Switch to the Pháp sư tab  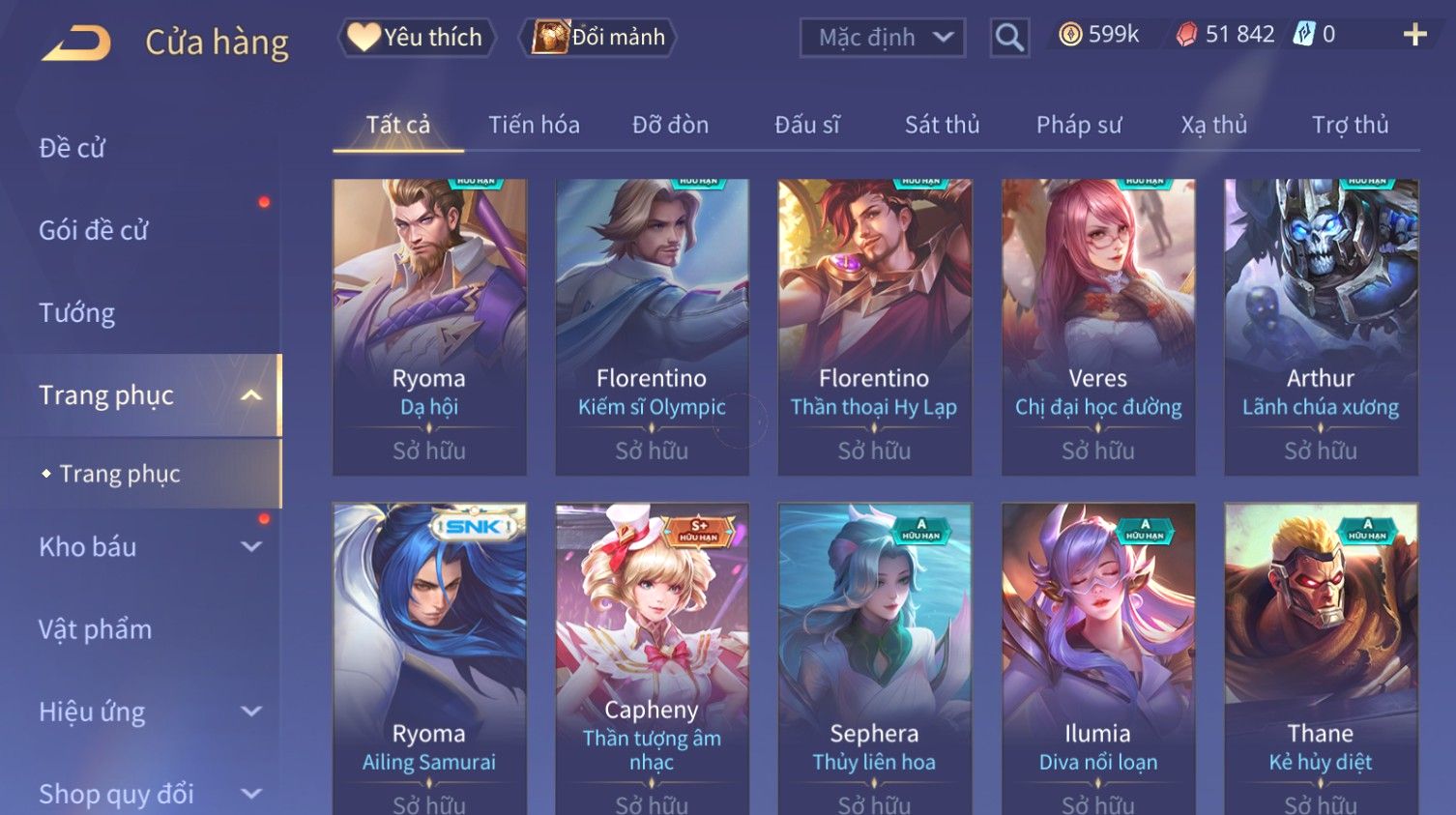click(1079, 125)
